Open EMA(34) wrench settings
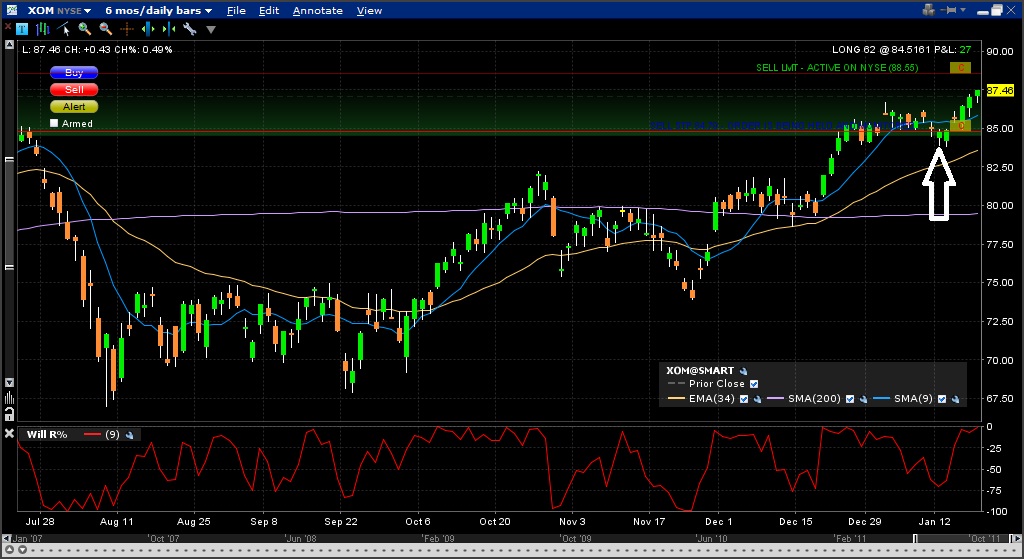Image resolution: width=1024 pixels, height=559 pixels. click(758, 399)
